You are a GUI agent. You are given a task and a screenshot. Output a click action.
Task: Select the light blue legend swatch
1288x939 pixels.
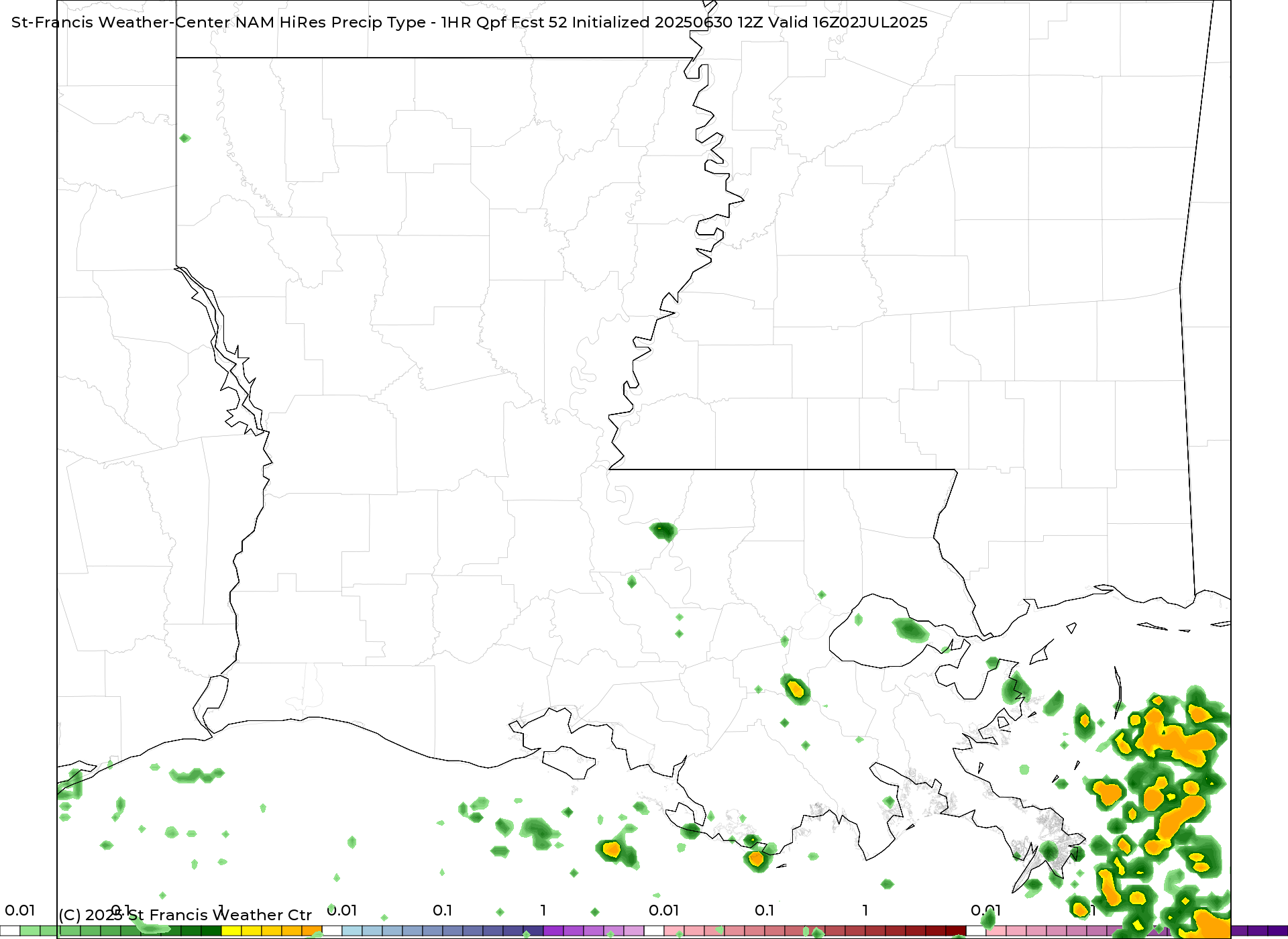pyautogui.click(x=352, y=931)
